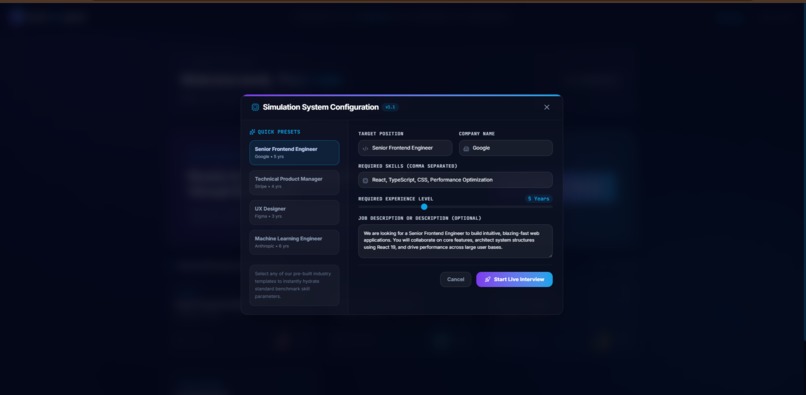Viewport: 806px width, 395px height.
Task: Focus the Target Position input field
Action: (x=405, y=148)
